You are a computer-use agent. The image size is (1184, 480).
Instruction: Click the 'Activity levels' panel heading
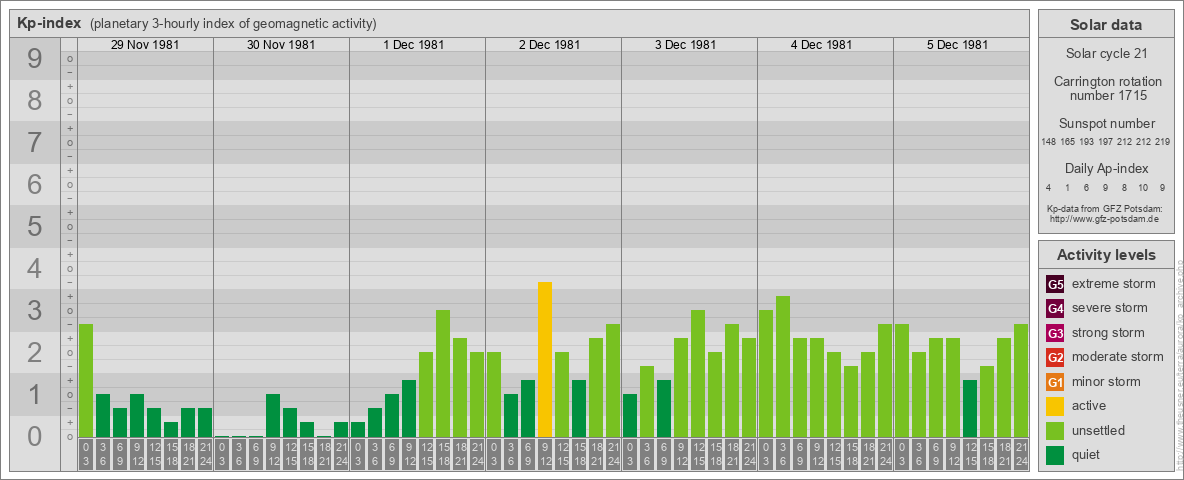tap(1105, 255)
